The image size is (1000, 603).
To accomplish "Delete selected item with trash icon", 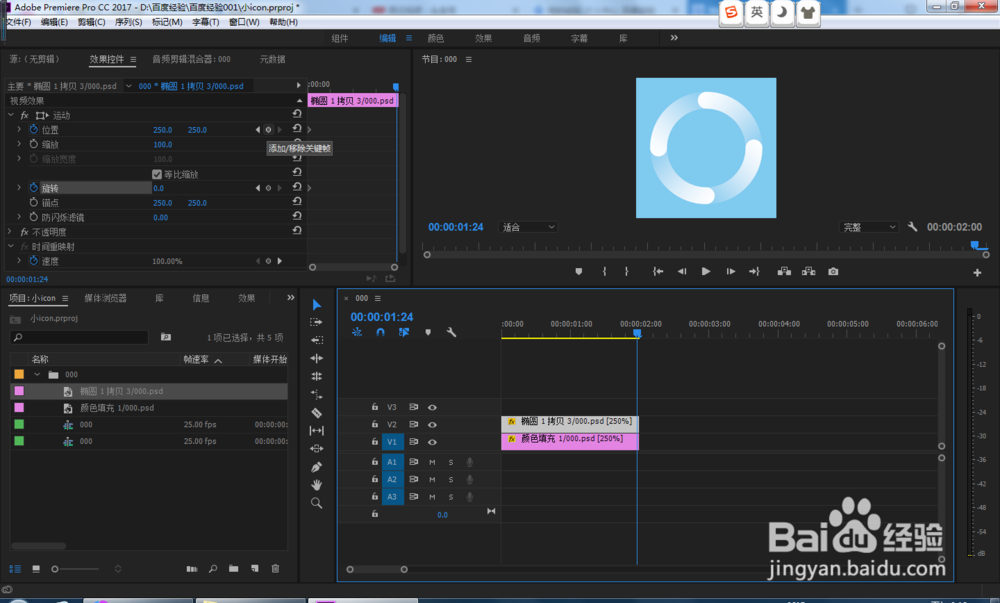I will pyautogui.click(x=276, y=569).
